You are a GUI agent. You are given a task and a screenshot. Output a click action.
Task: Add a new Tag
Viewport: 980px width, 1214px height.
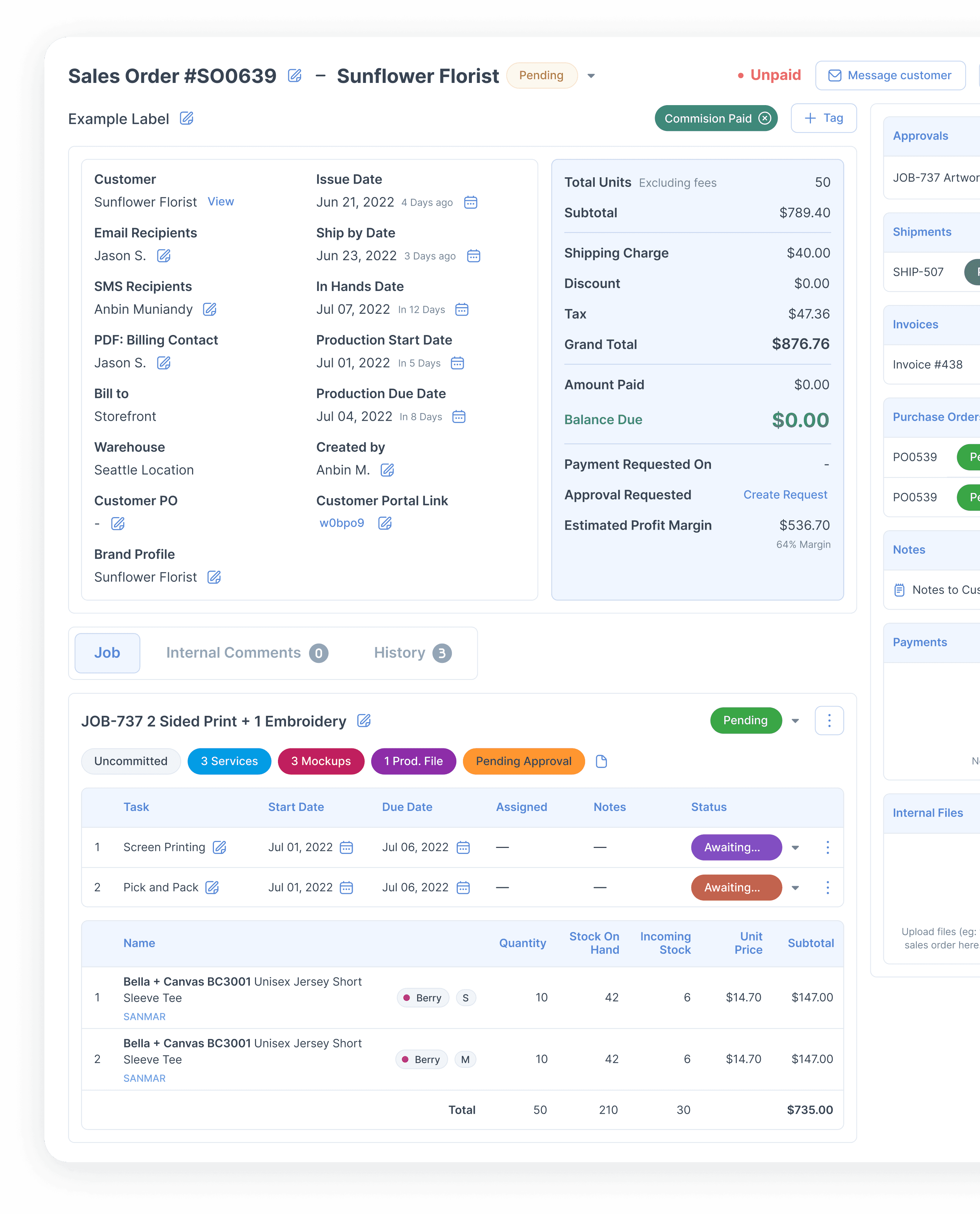(x=823, y=118)
